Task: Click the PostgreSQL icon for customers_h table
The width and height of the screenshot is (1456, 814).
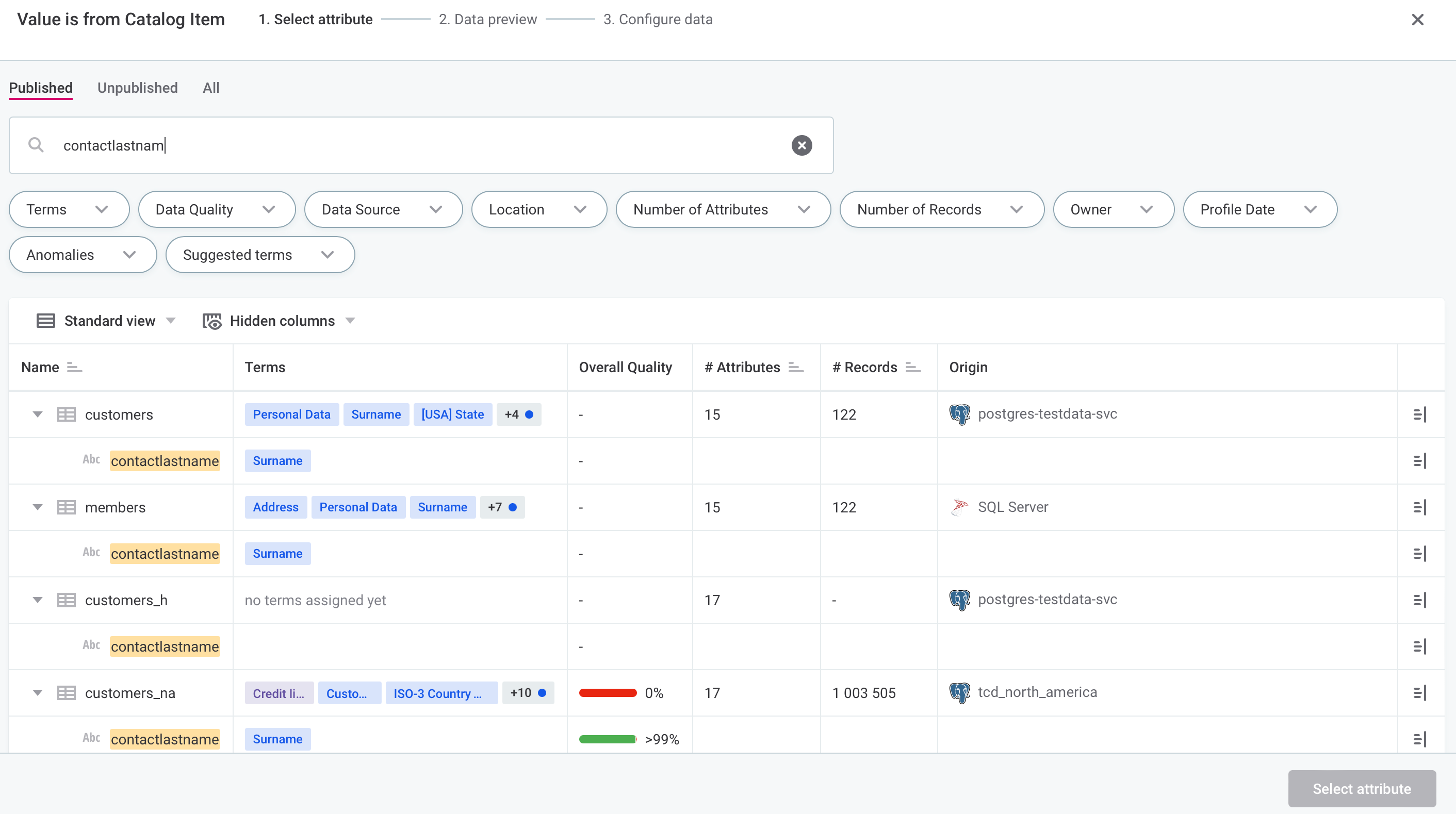Action: [x=959, y=600]
